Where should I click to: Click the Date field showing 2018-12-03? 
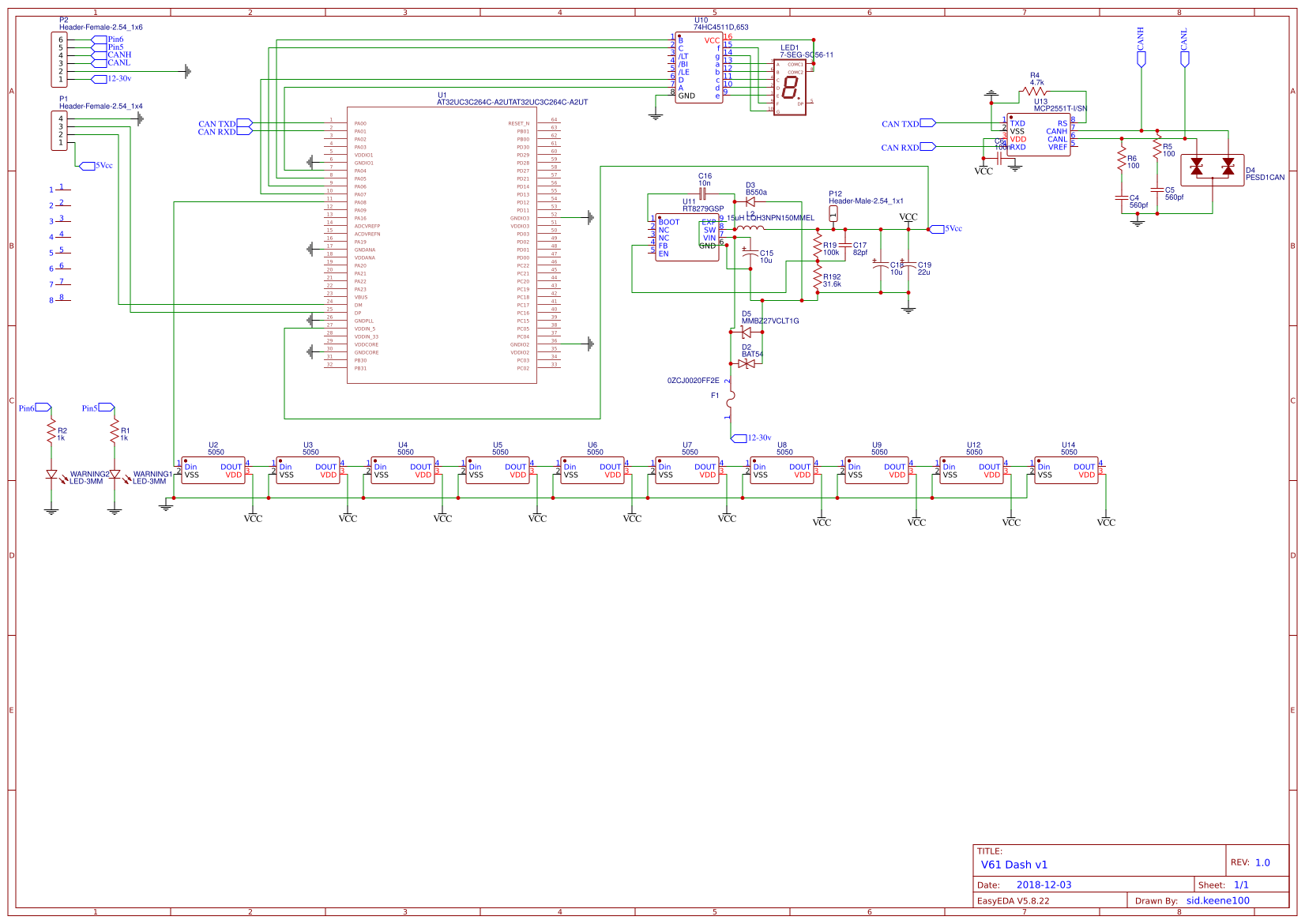1043,885
